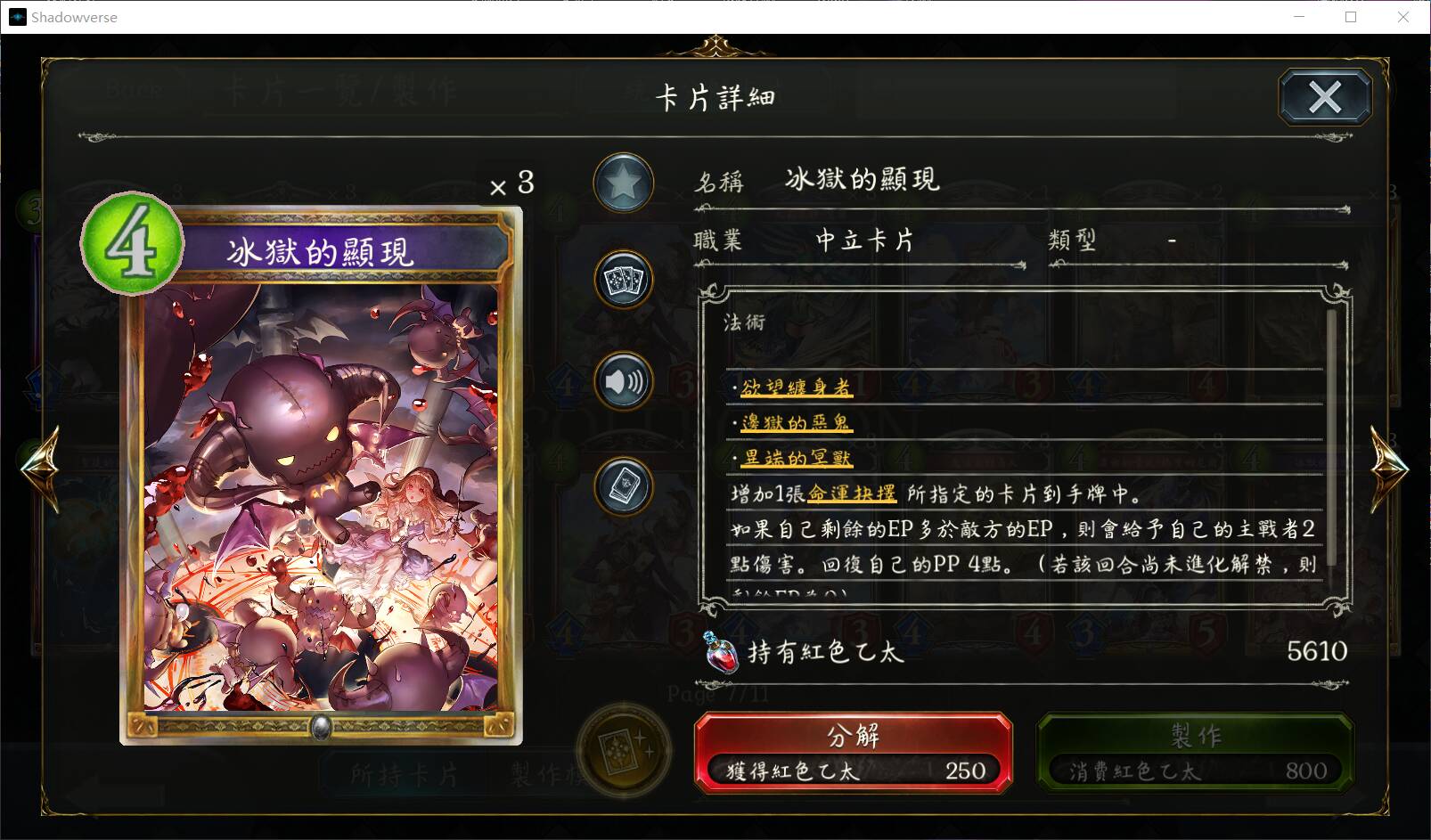Open the 異端的冥獸 card link

(x=797, y=458)
